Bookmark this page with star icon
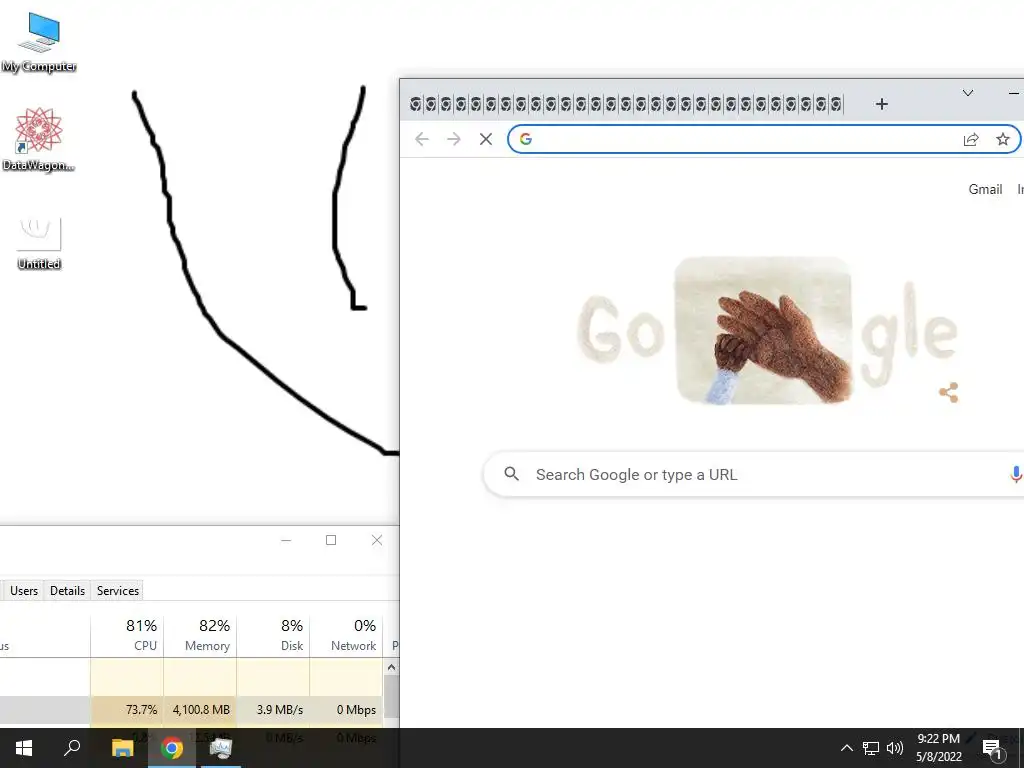Image resolution: width=1024 pixels, height=768 pixels. click(1002, 139)
